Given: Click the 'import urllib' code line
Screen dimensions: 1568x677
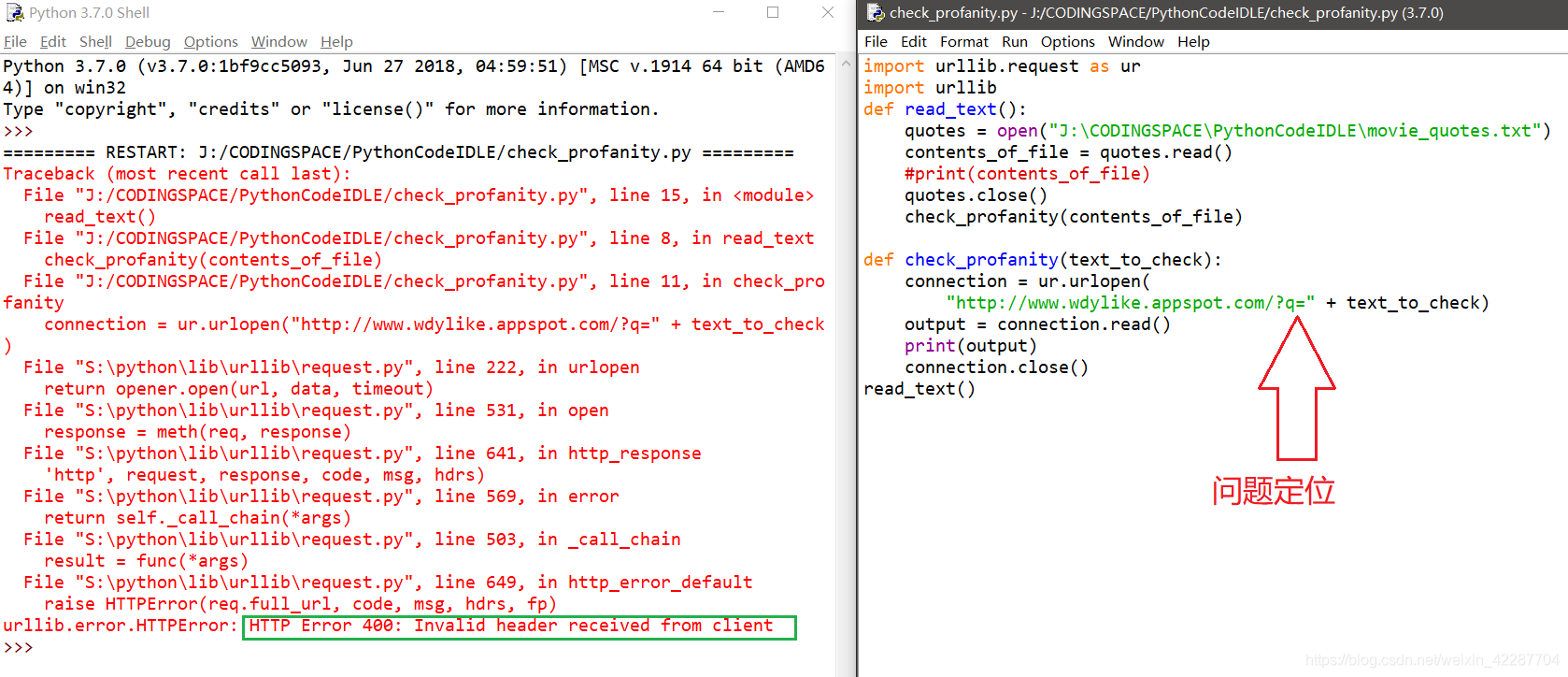Looking at the screenshot, I should 930,88.
